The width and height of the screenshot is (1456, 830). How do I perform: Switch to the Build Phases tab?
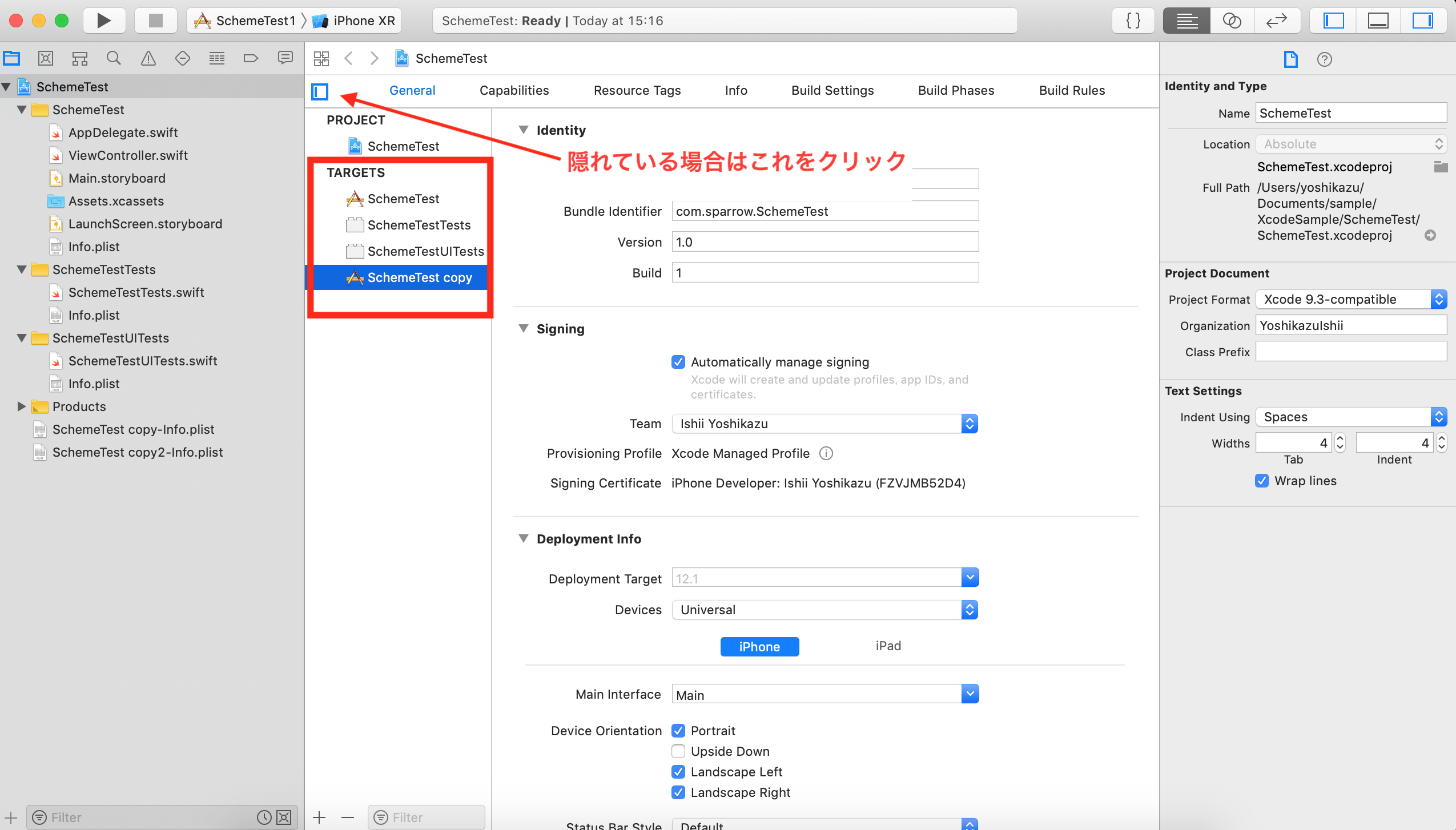point(956,90)
